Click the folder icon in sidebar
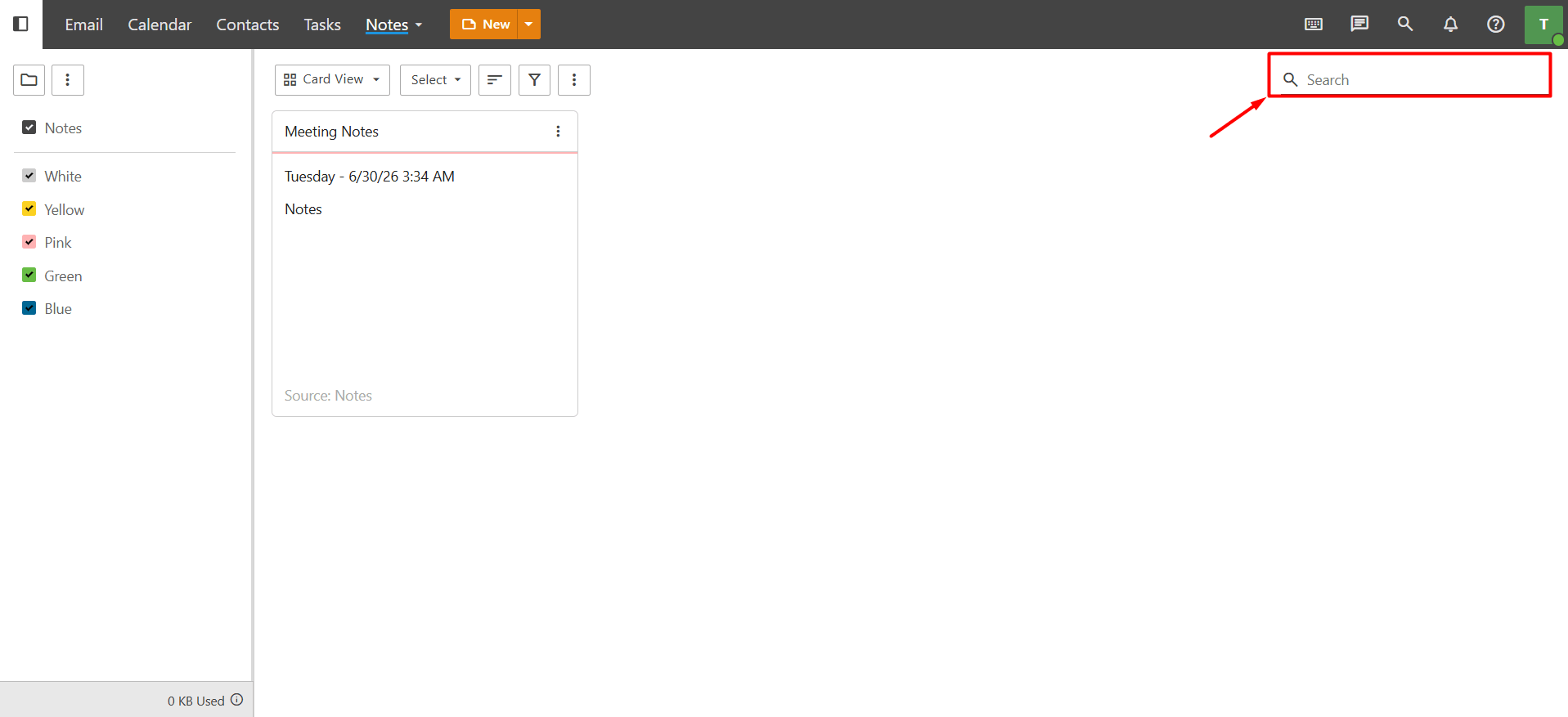 coord(29,80)
